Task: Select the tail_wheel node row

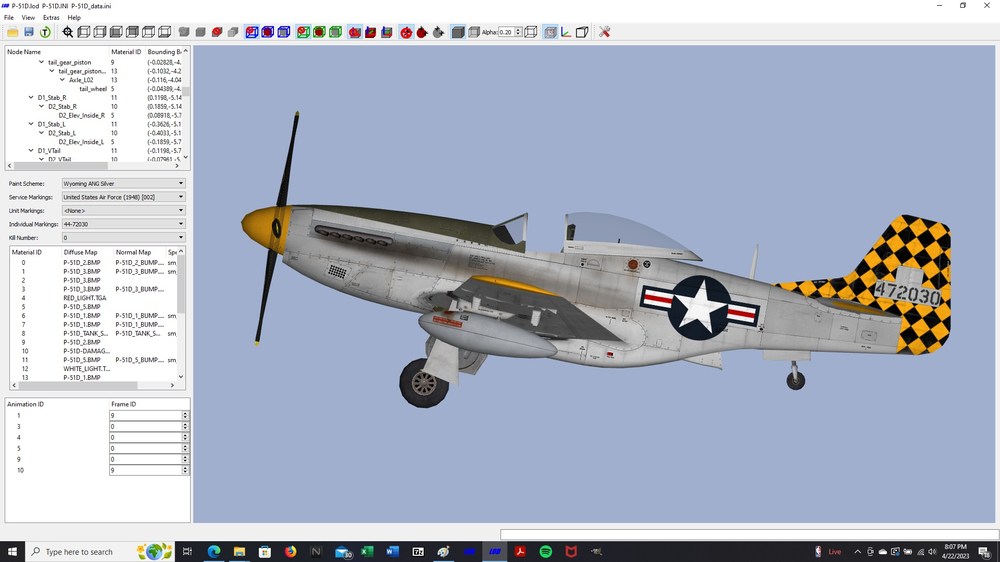Action: click(x=93, y=89)
